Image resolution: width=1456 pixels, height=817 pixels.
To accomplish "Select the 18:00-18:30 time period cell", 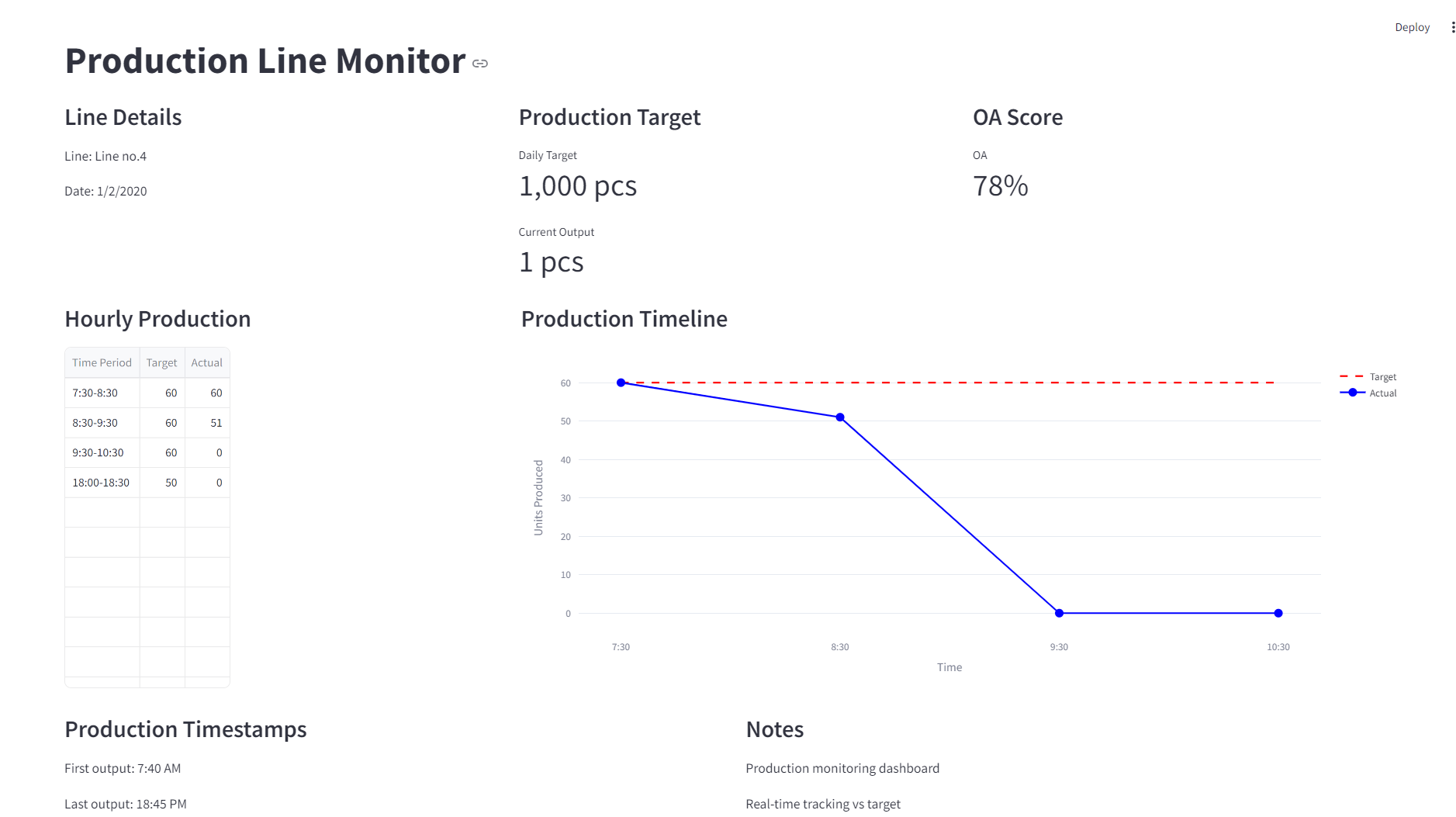I will (102, 483).
